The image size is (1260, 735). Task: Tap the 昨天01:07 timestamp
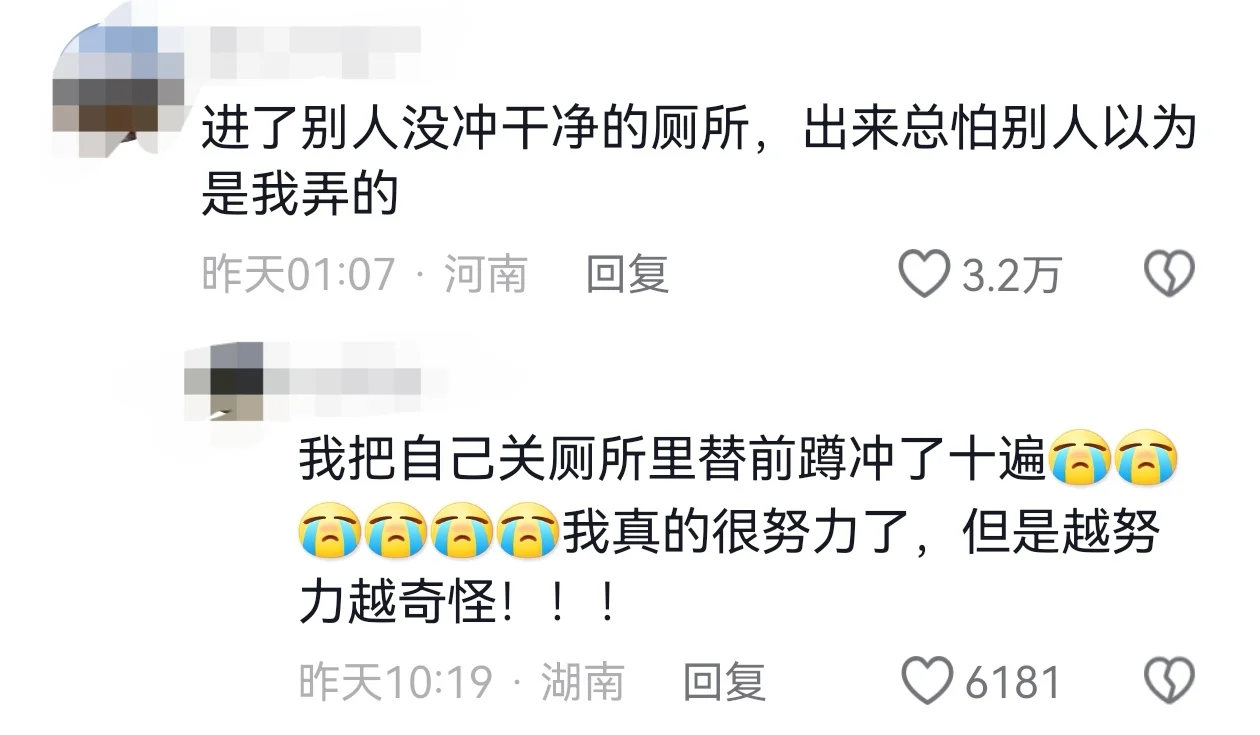[x=299, y=274]
